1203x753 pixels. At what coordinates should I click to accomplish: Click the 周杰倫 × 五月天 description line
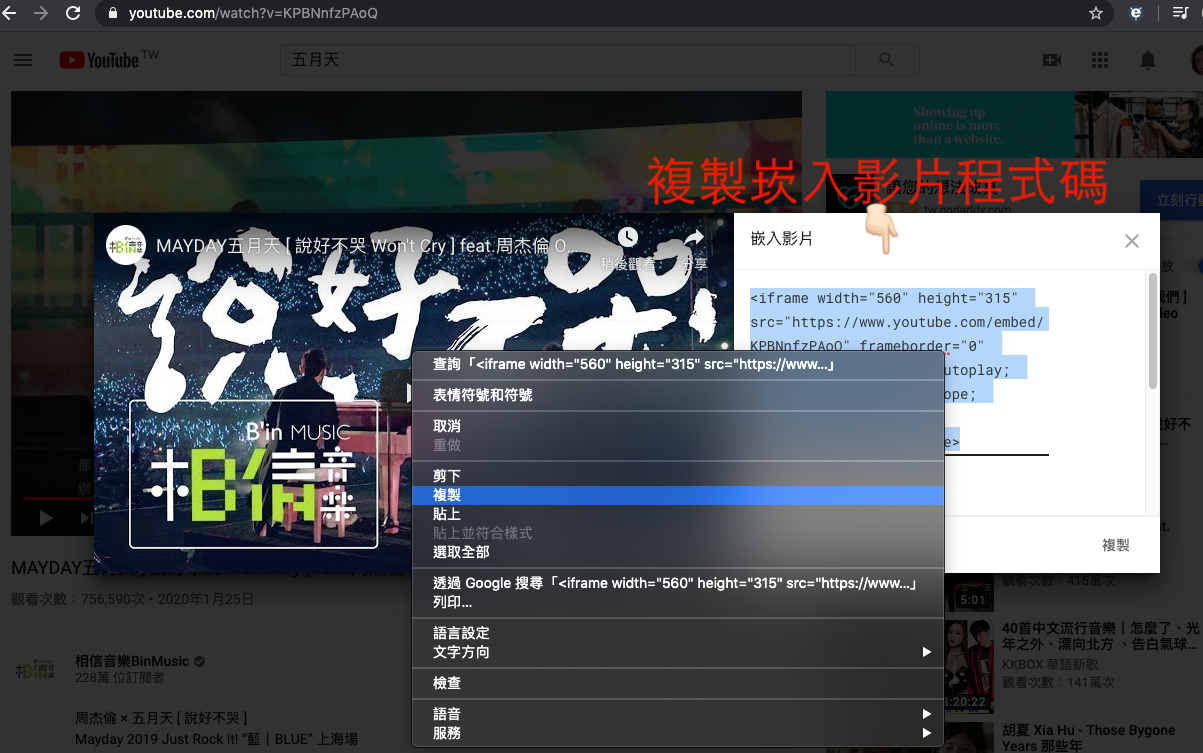click(x=162, y=719)
